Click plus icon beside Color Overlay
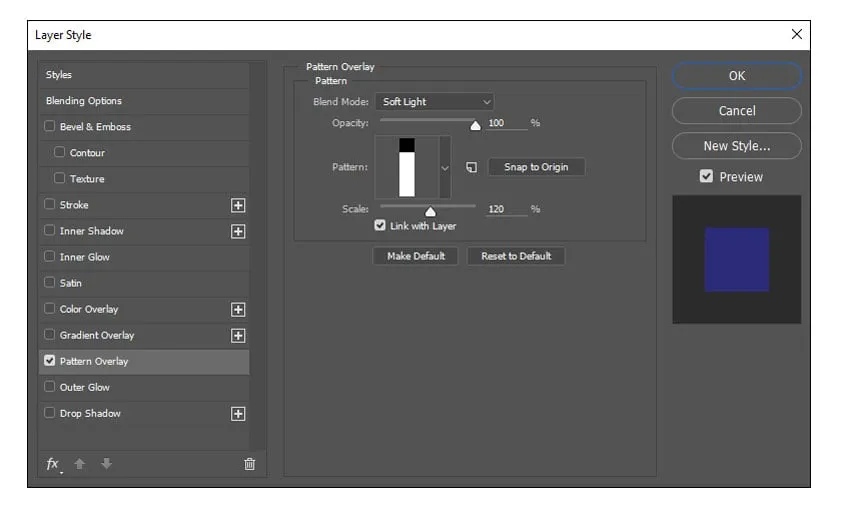 point(238,309)
